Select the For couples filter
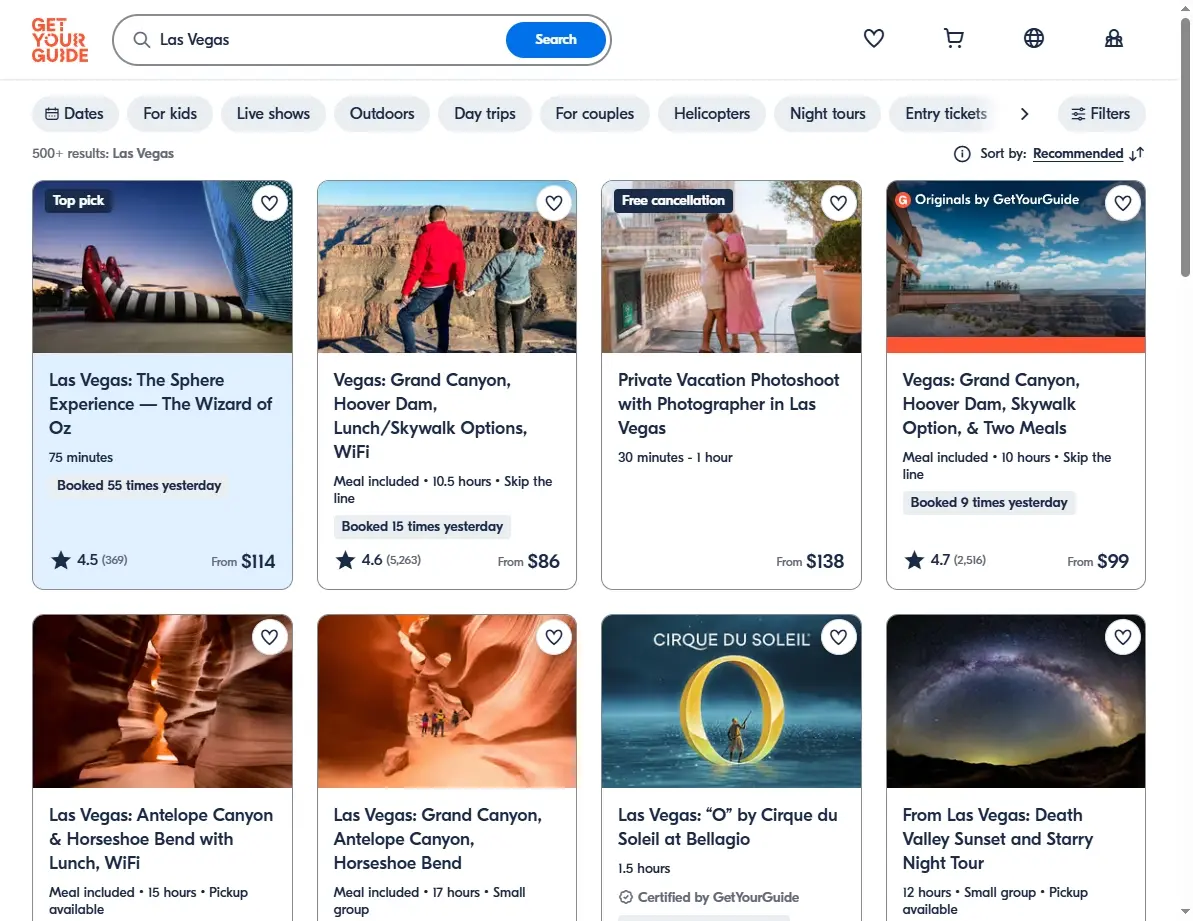 tap(594, 114)
